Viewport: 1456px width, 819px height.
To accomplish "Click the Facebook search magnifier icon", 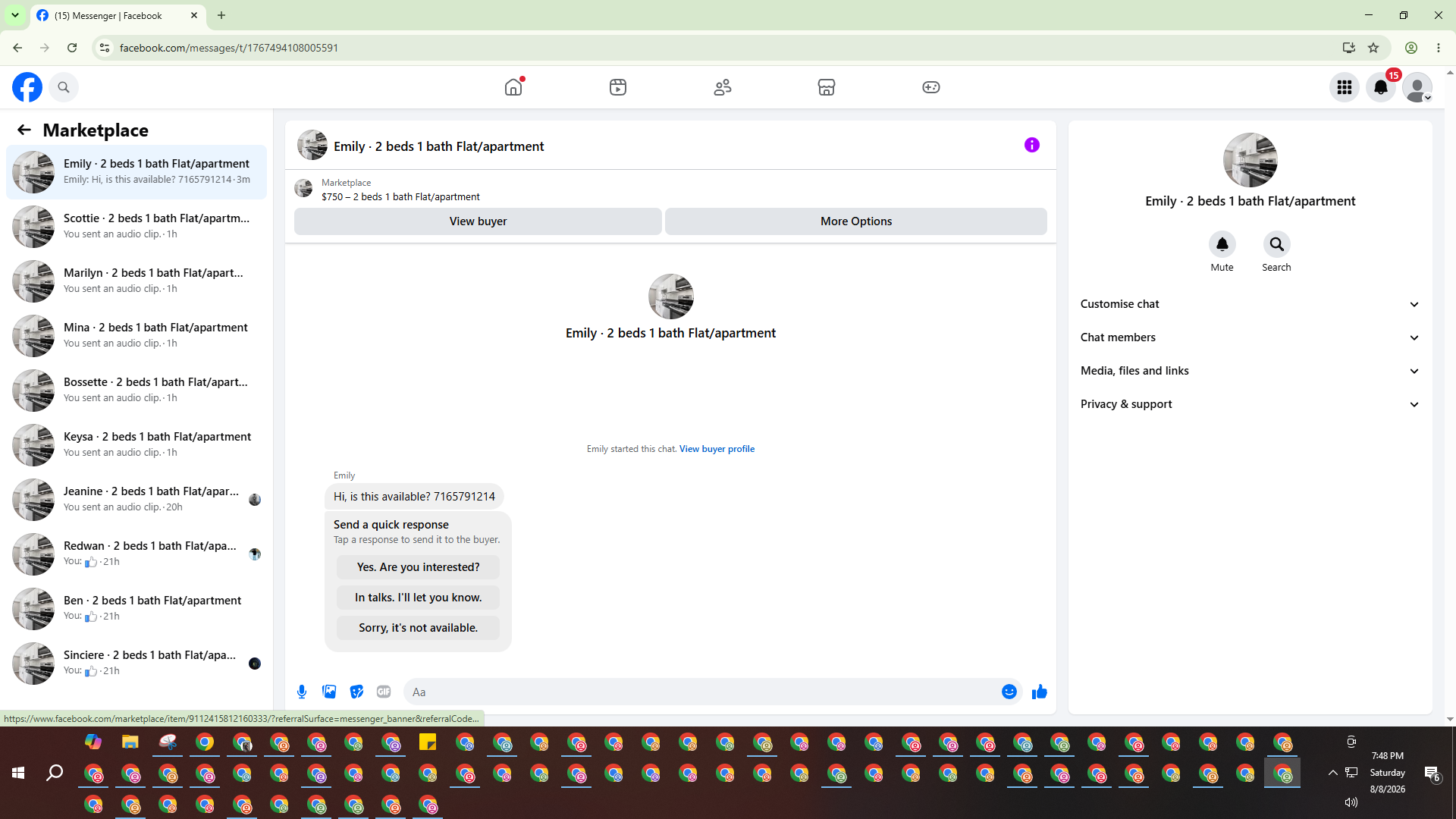I will tap(64, 87).
